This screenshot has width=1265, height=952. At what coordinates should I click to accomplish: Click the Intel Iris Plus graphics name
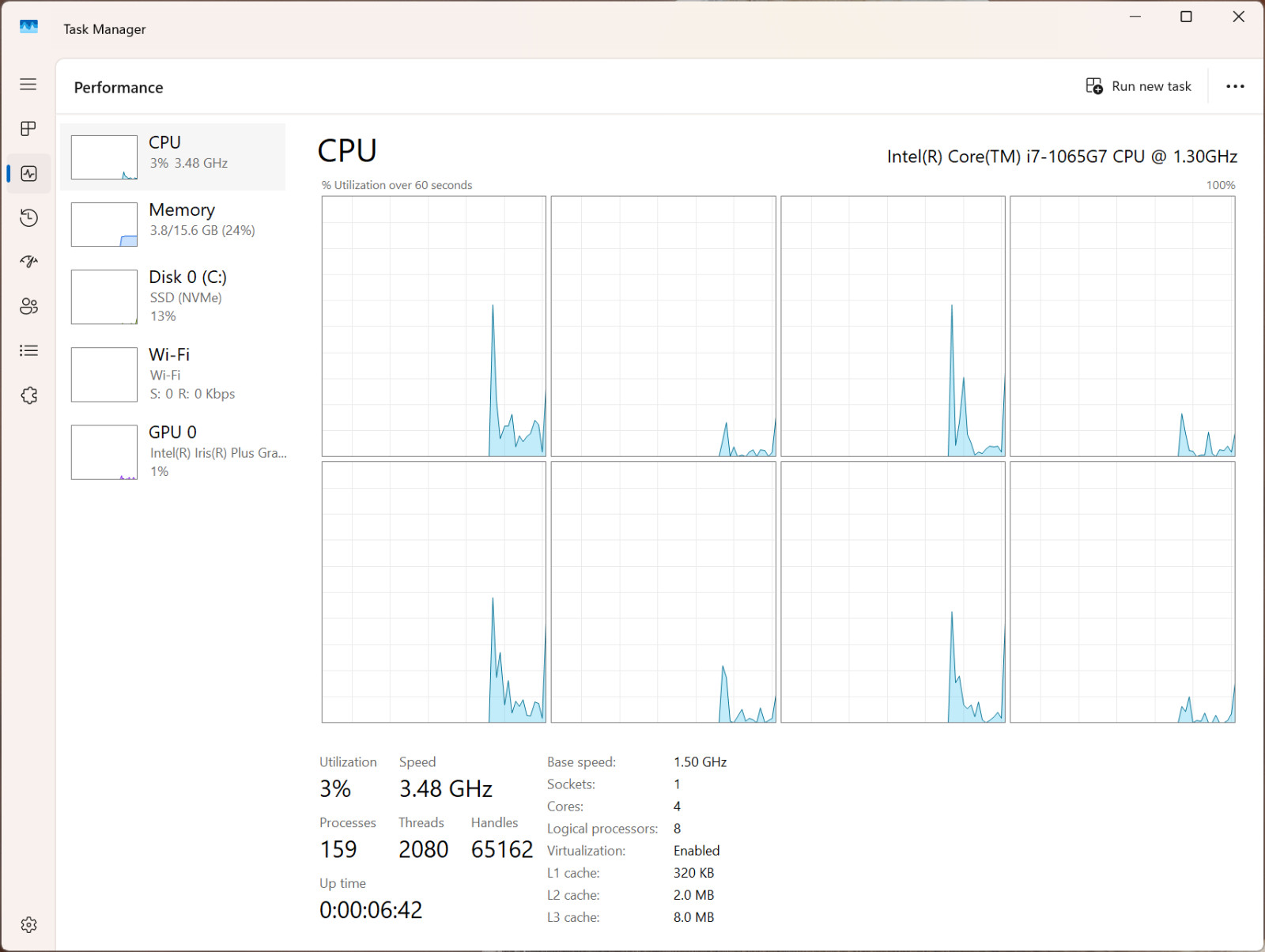[218, 453]
